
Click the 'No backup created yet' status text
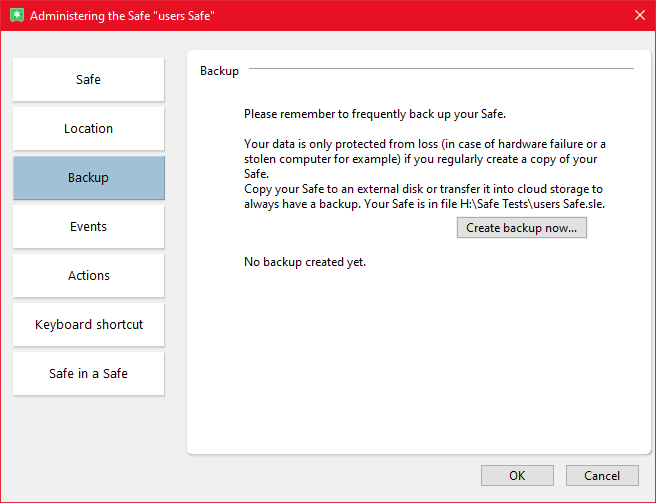click(x=305, y=262)
